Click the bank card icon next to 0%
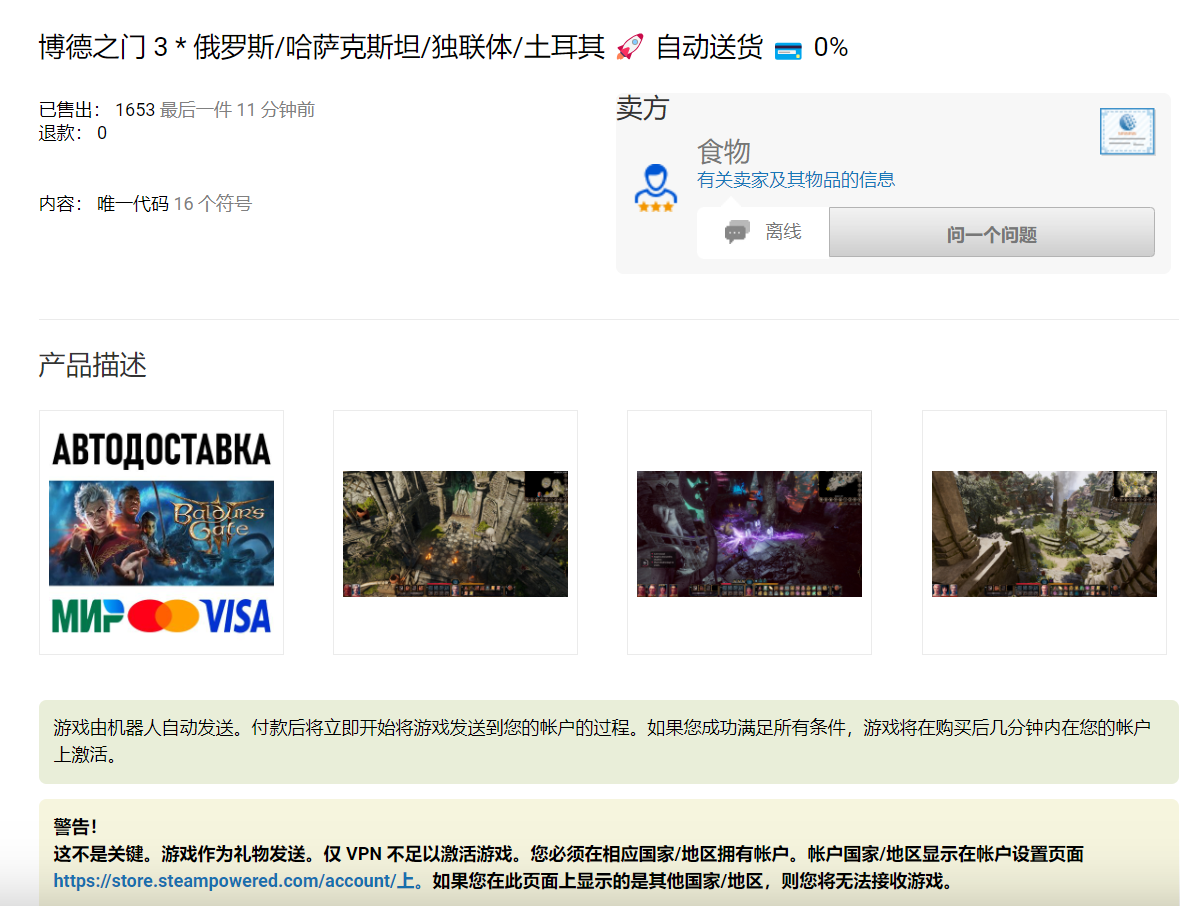The width and height of the screenshot is (1180, 906). click(787, 48)
